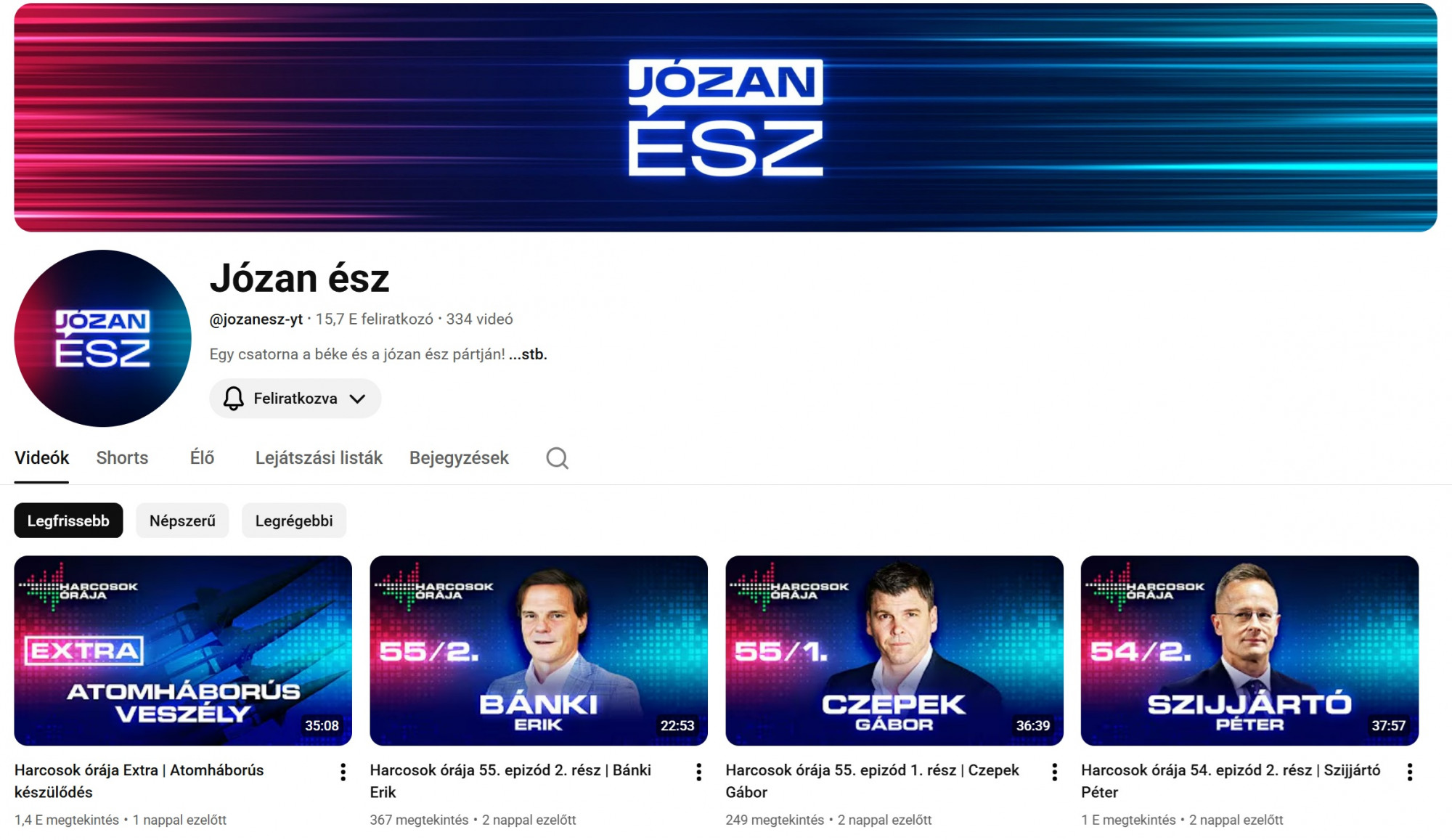This screenshot has width=1452, height=840.
Task: Open the Élő tab
Action: point(202,458)
